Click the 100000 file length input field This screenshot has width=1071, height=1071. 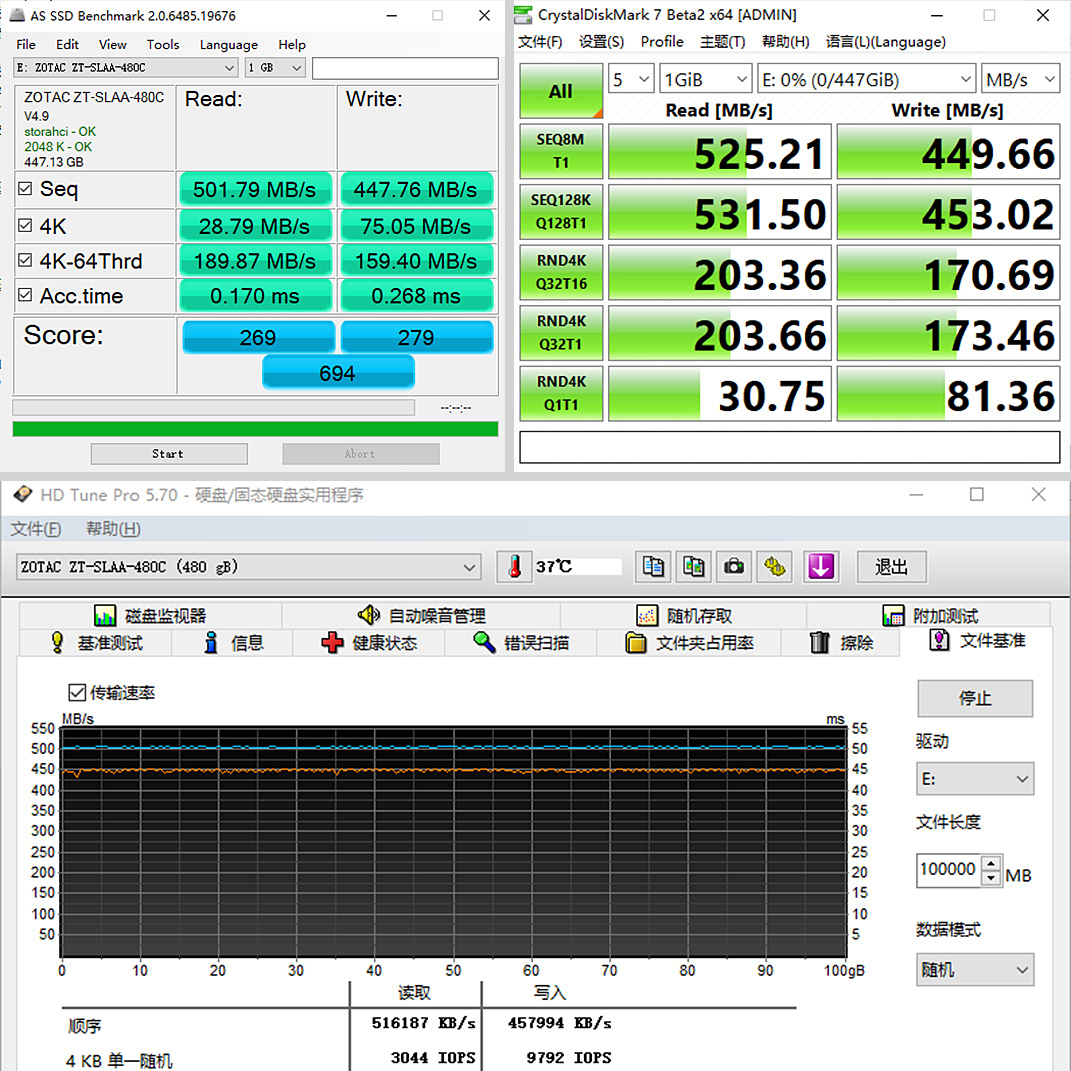click(x=949, y=870)
